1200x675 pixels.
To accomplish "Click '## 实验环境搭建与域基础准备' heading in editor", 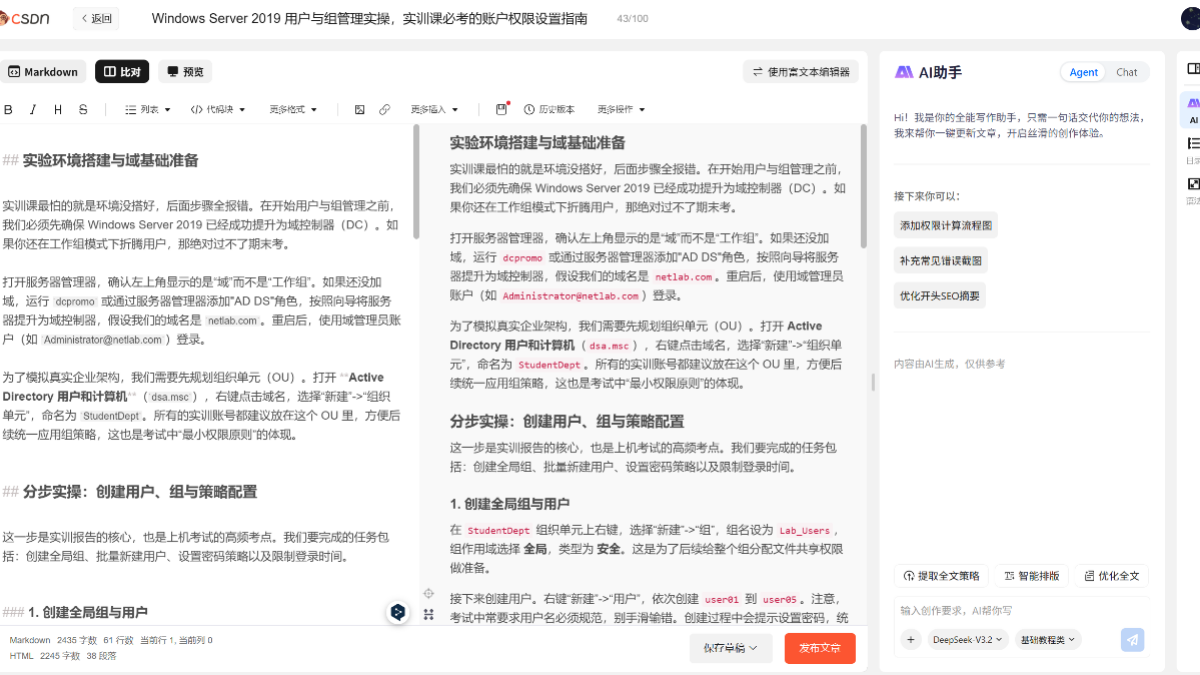I will 100,160.
